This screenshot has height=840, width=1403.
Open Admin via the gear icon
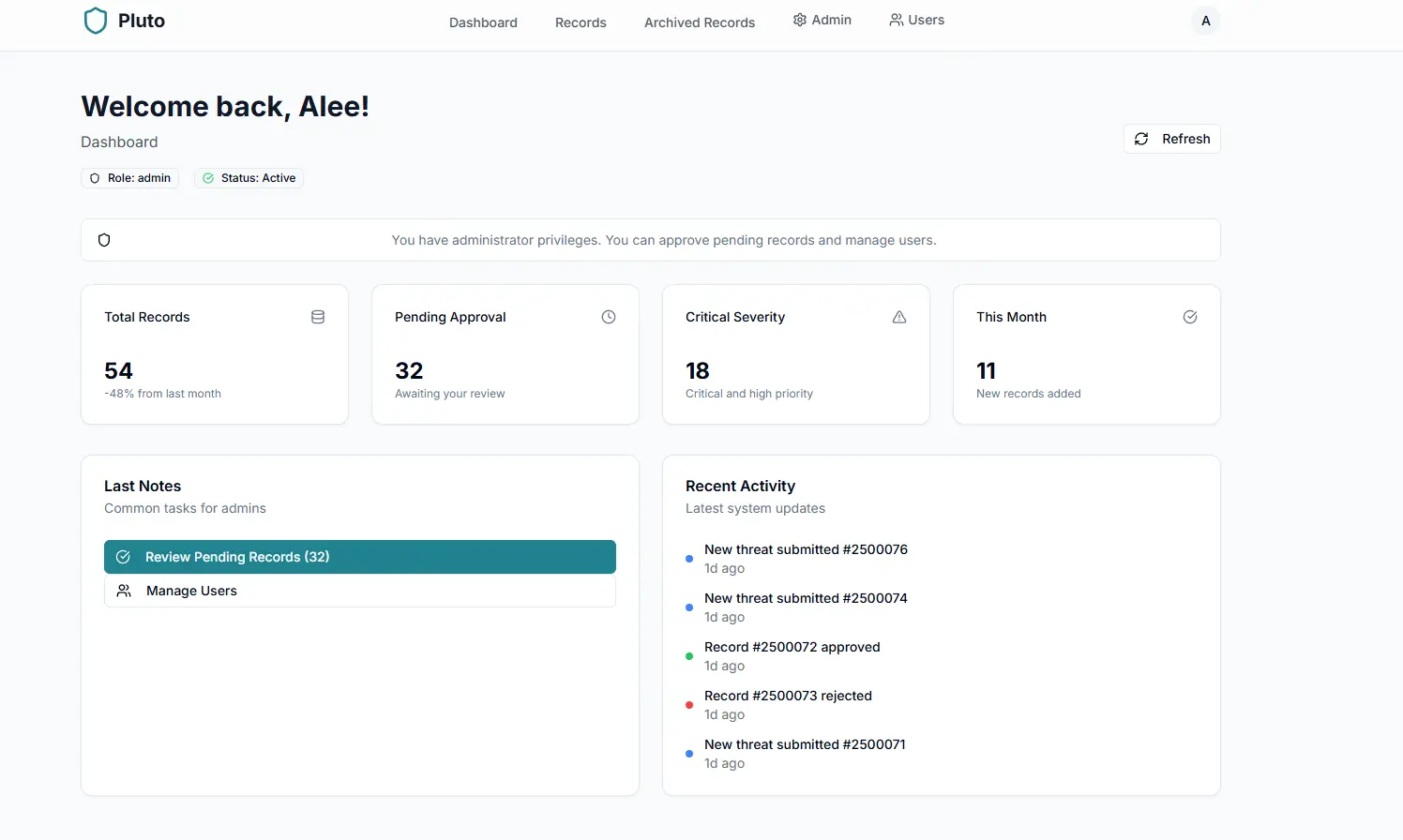(800, 19)
